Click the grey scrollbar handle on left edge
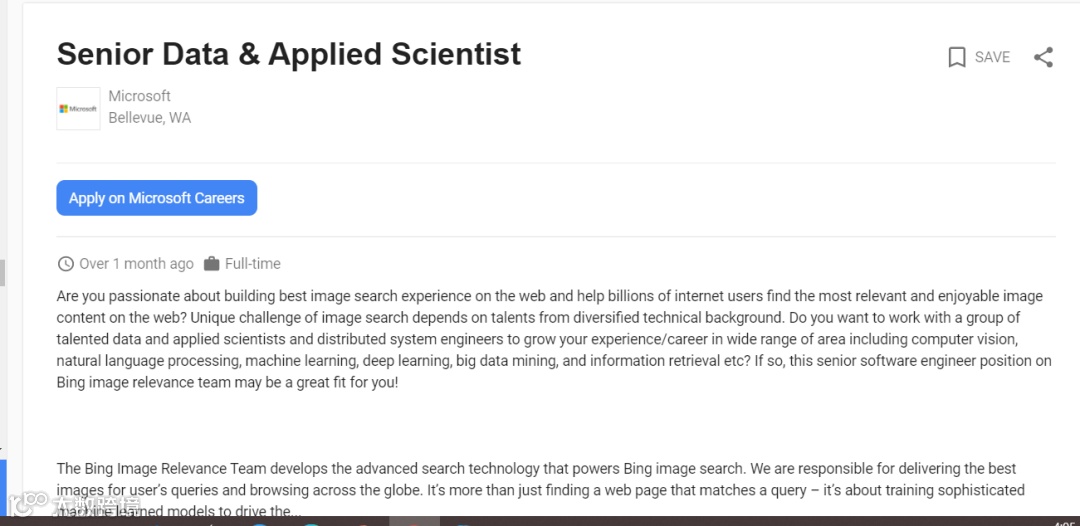The image size is (1080, 526). pos(2,272)
